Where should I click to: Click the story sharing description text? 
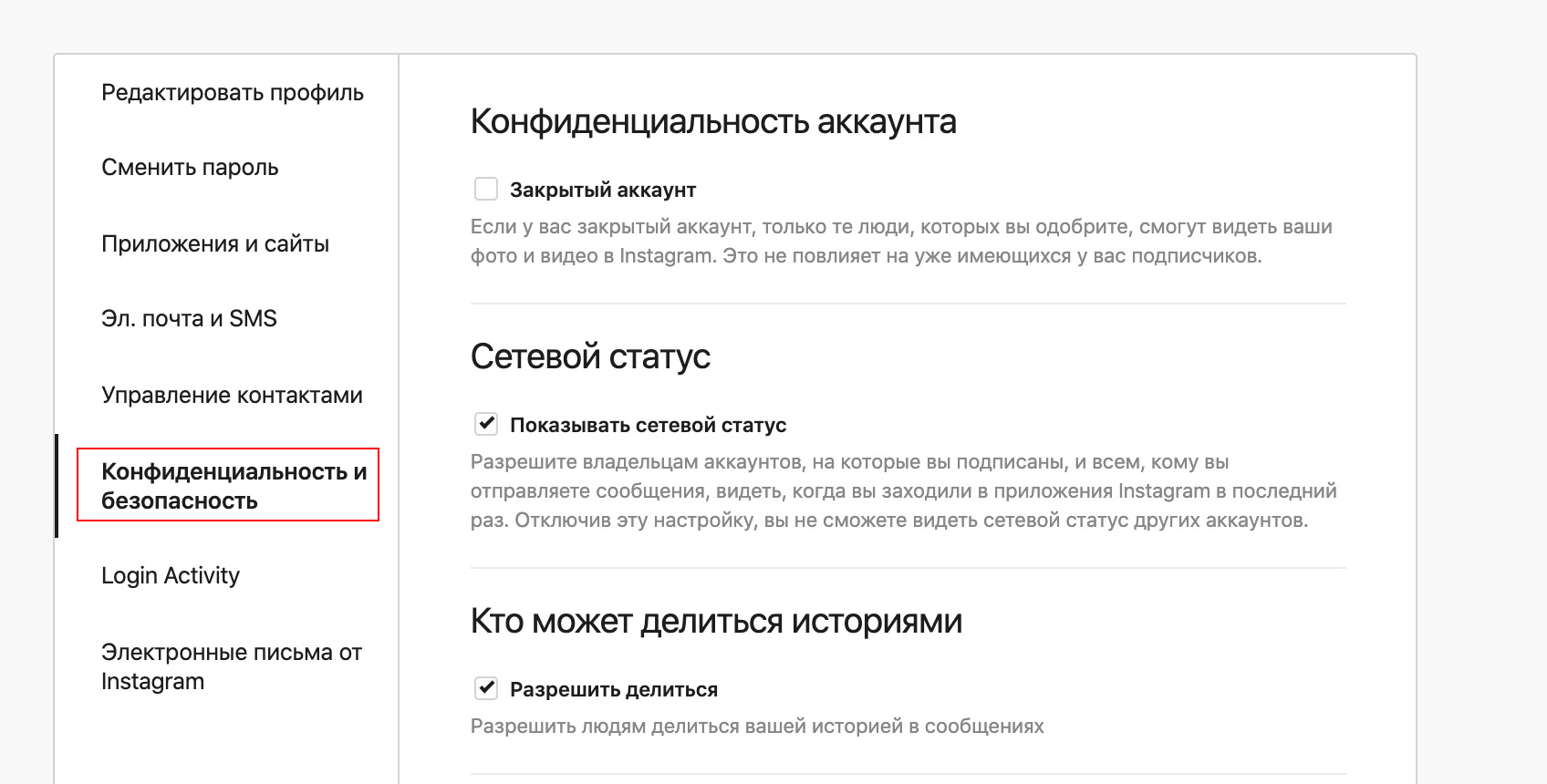pos(757,727)
